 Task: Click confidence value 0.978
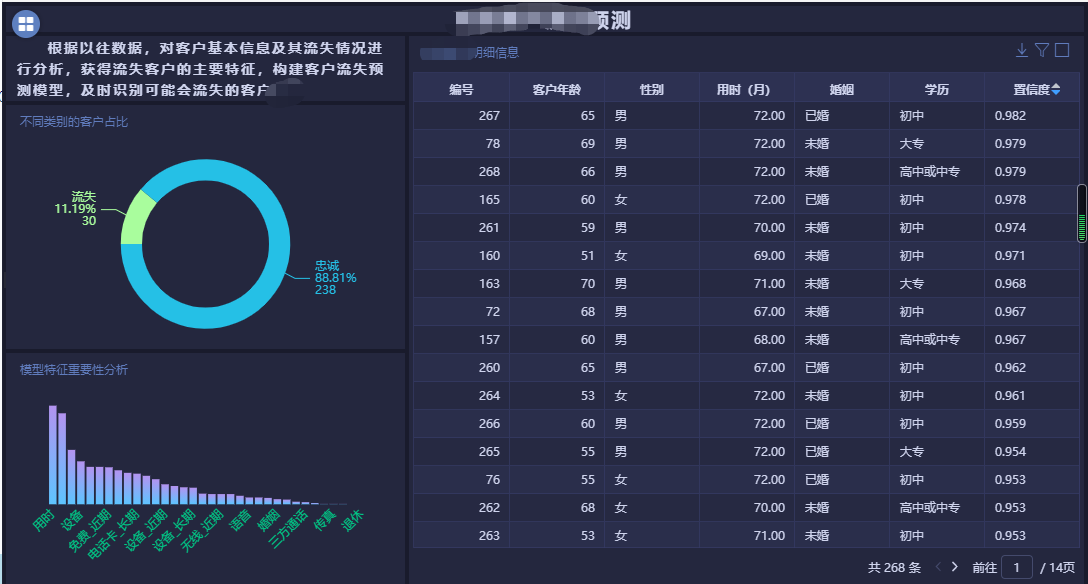1010,200
